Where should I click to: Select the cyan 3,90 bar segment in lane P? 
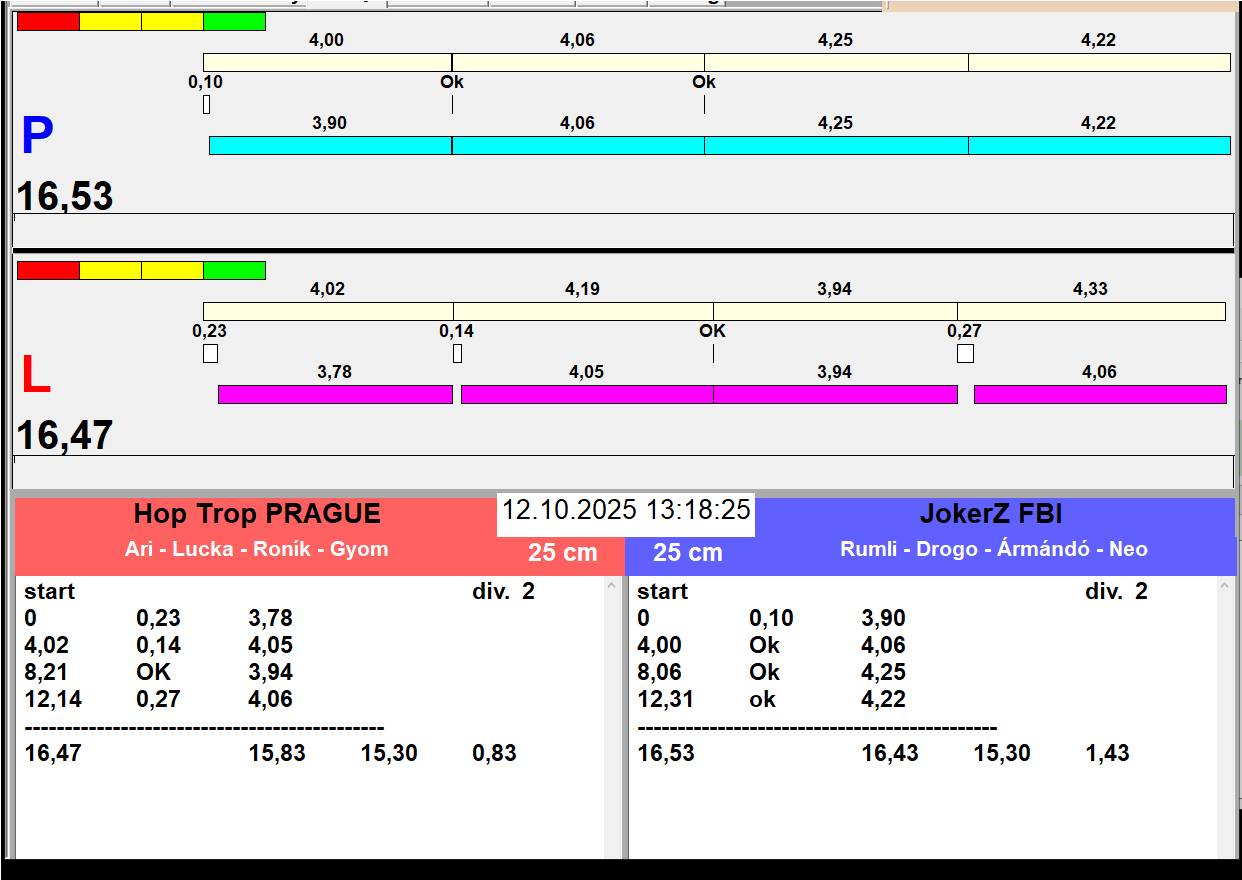[330, 145]
